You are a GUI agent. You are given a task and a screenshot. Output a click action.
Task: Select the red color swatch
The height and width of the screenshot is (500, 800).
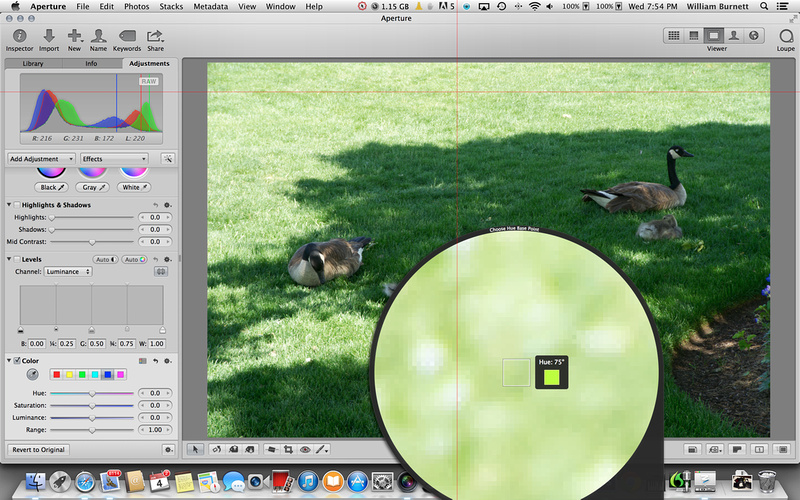pos(57,374)
